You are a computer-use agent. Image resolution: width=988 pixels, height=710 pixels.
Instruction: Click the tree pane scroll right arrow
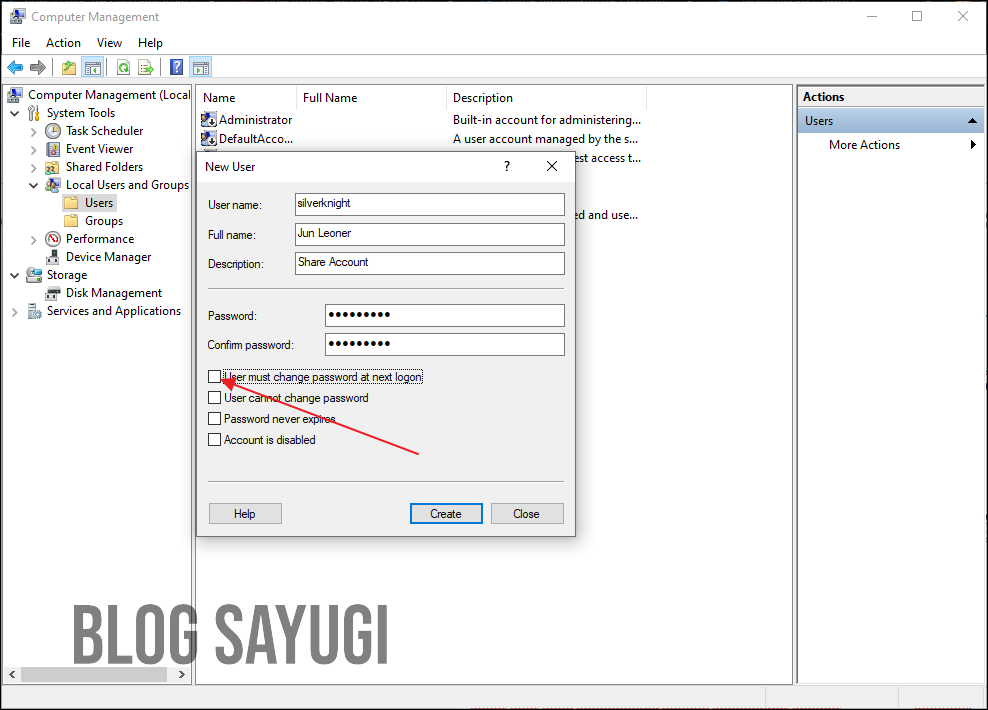point(181,674)
